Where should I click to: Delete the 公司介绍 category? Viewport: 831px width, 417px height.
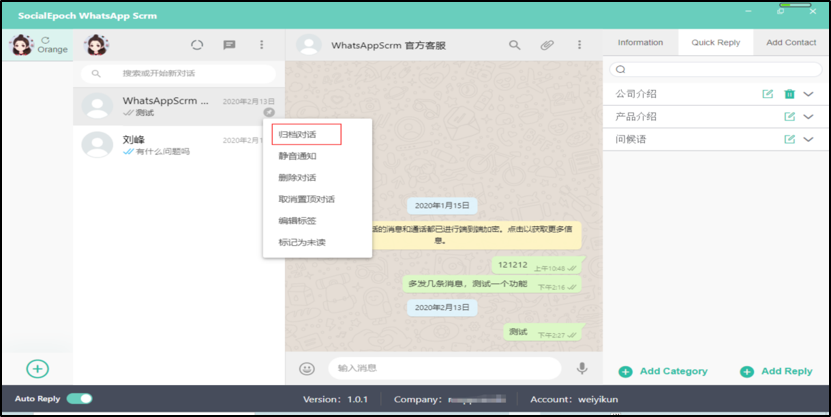pyautogui.click(x=790, y=94)
